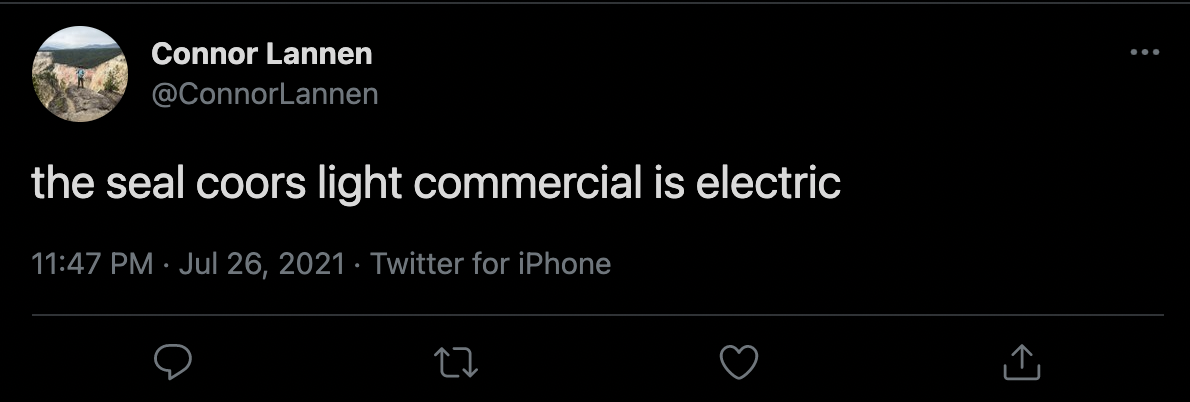1190x402 pixels.
Task: Click "iPhone" in the tweet source label
Action: (563, 264)
